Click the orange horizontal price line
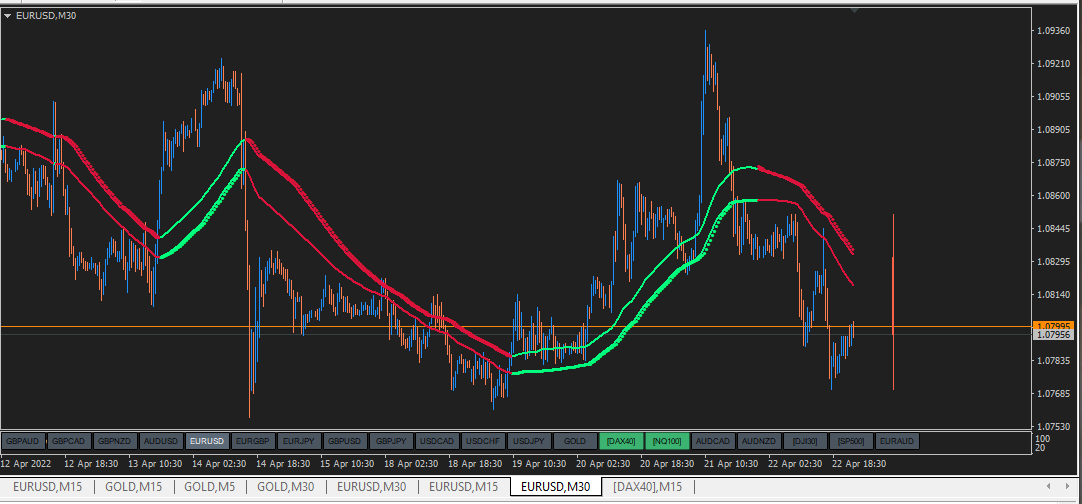1082x504 pixels. [515, 326]
